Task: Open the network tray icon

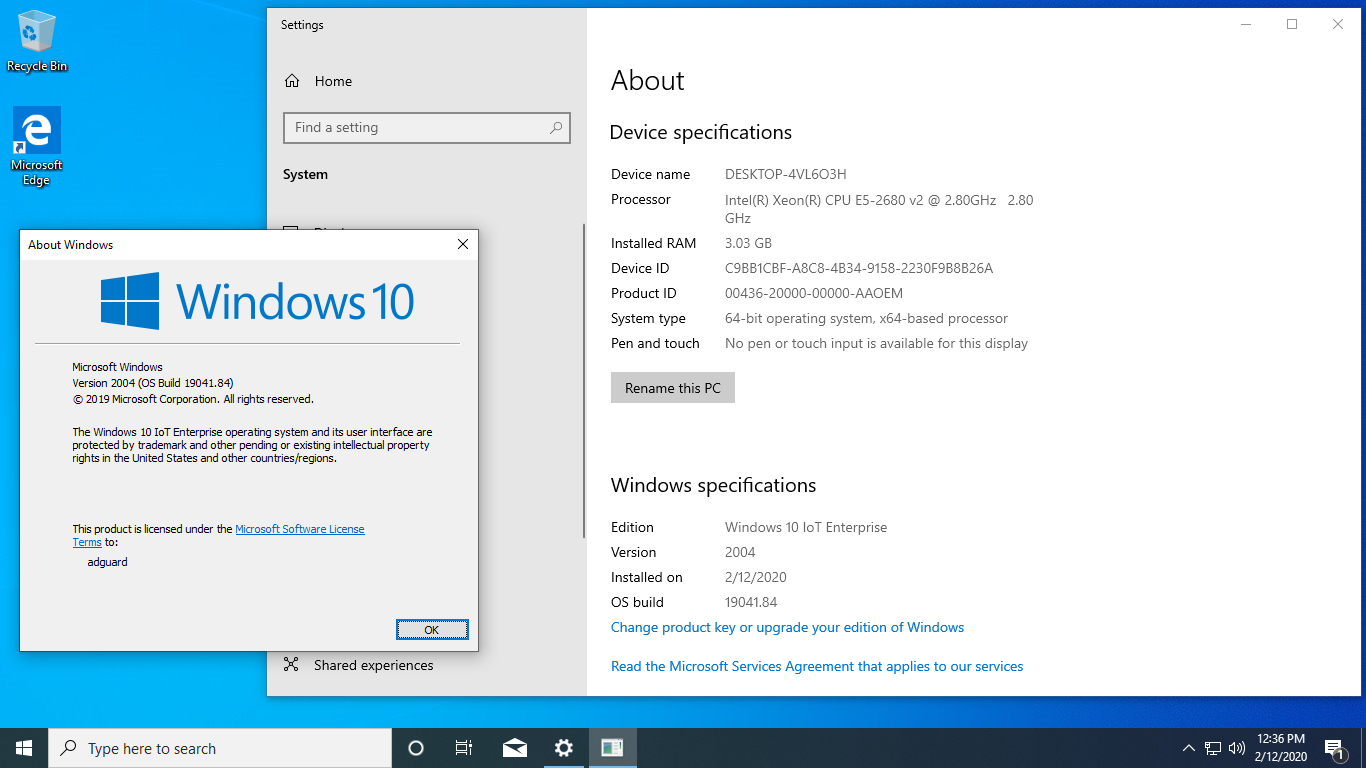Action: click(x=1213, y=748)
